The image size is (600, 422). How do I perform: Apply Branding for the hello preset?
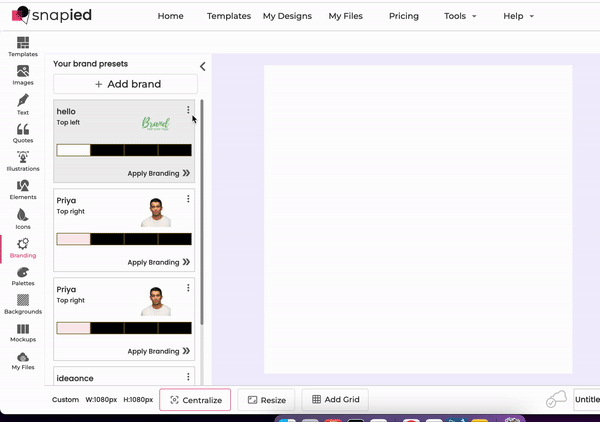158,173
